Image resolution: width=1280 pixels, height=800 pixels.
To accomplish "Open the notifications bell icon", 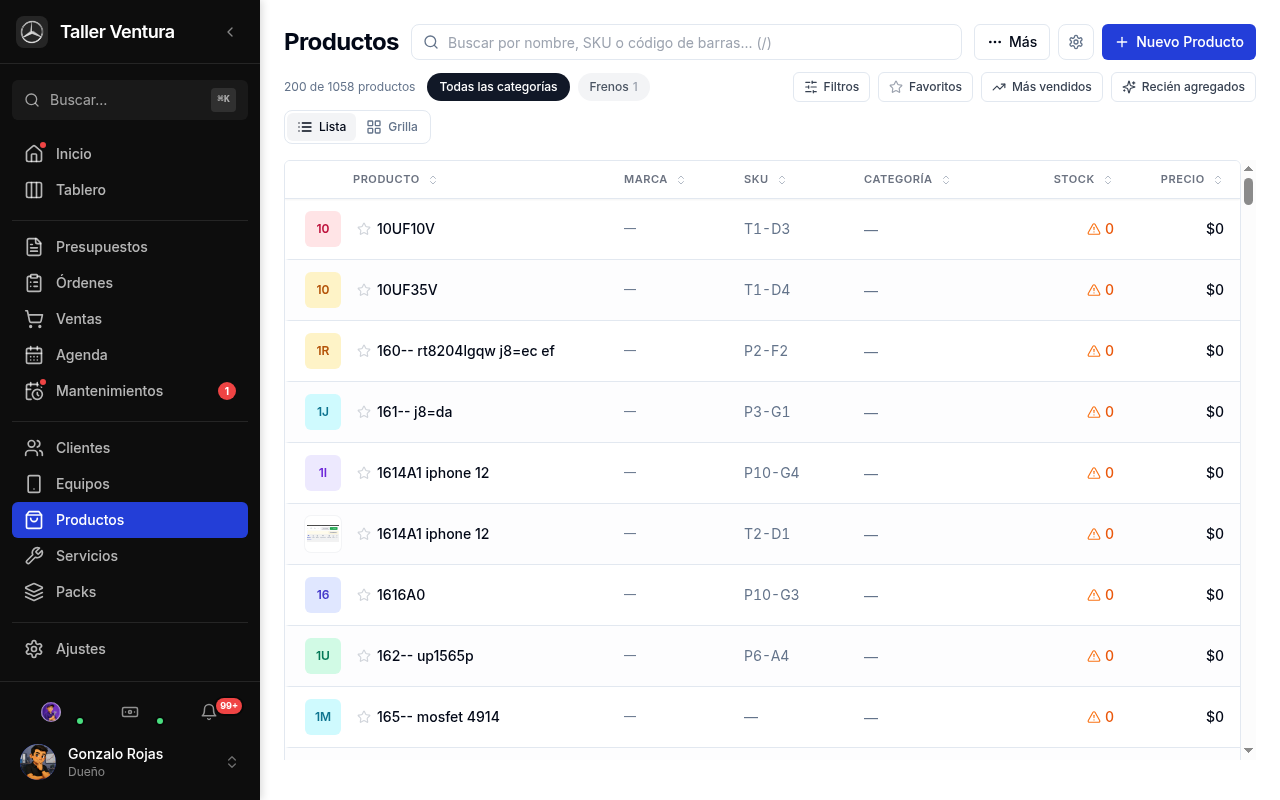I will point(209,712).
